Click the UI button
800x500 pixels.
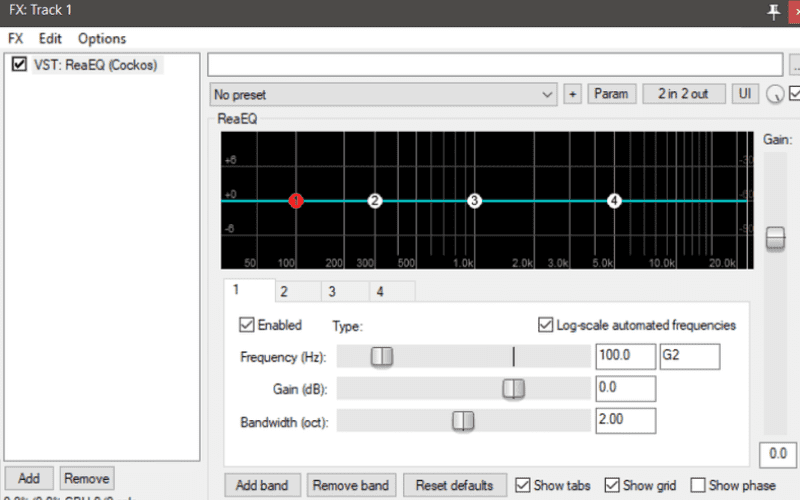745,94
